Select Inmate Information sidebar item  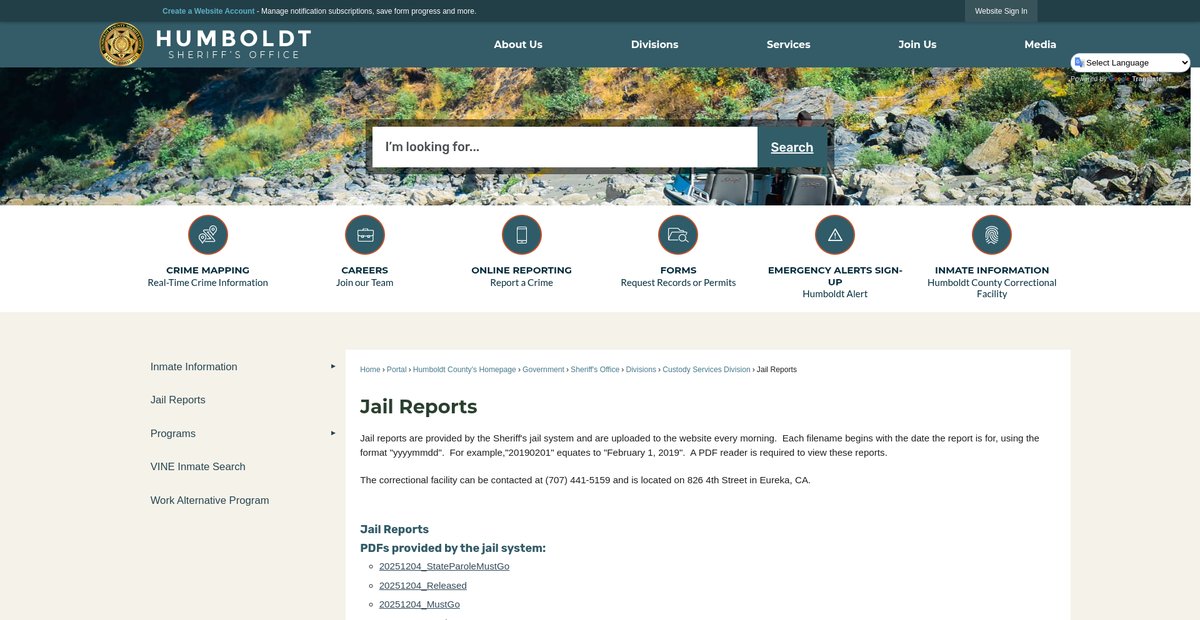194,367
